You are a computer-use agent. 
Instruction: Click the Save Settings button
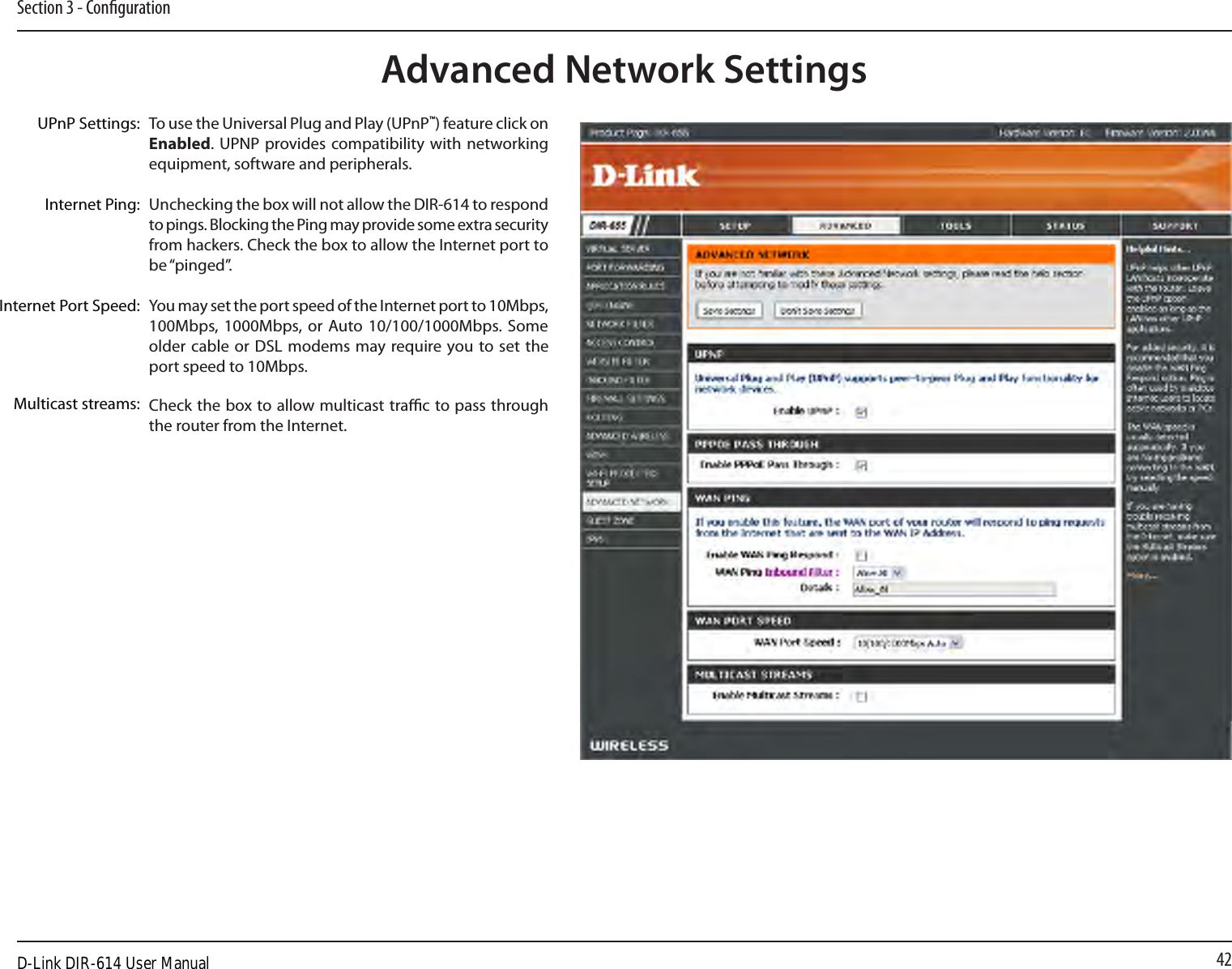pos(729,310)
